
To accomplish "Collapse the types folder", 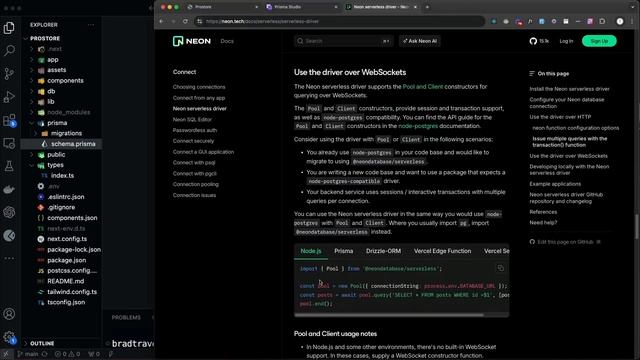I will point(55,165).
